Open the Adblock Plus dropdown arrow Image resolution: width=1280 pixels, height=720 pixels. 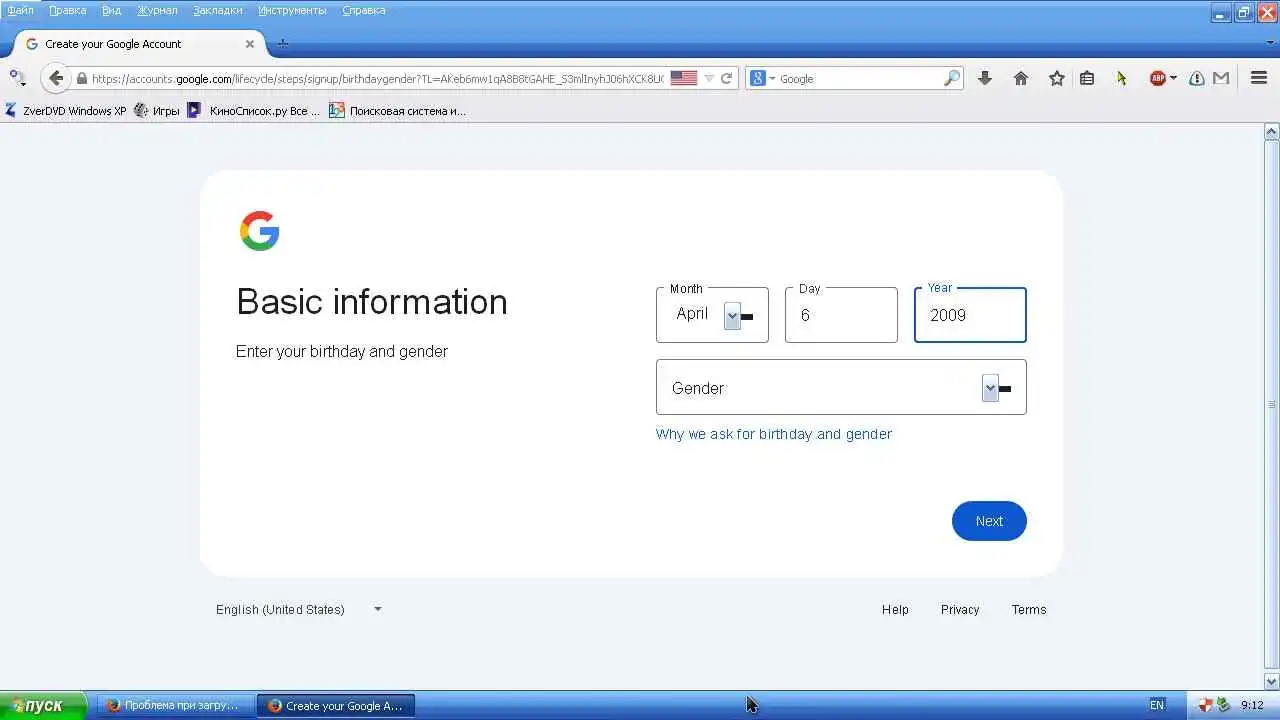[1173, 78]
